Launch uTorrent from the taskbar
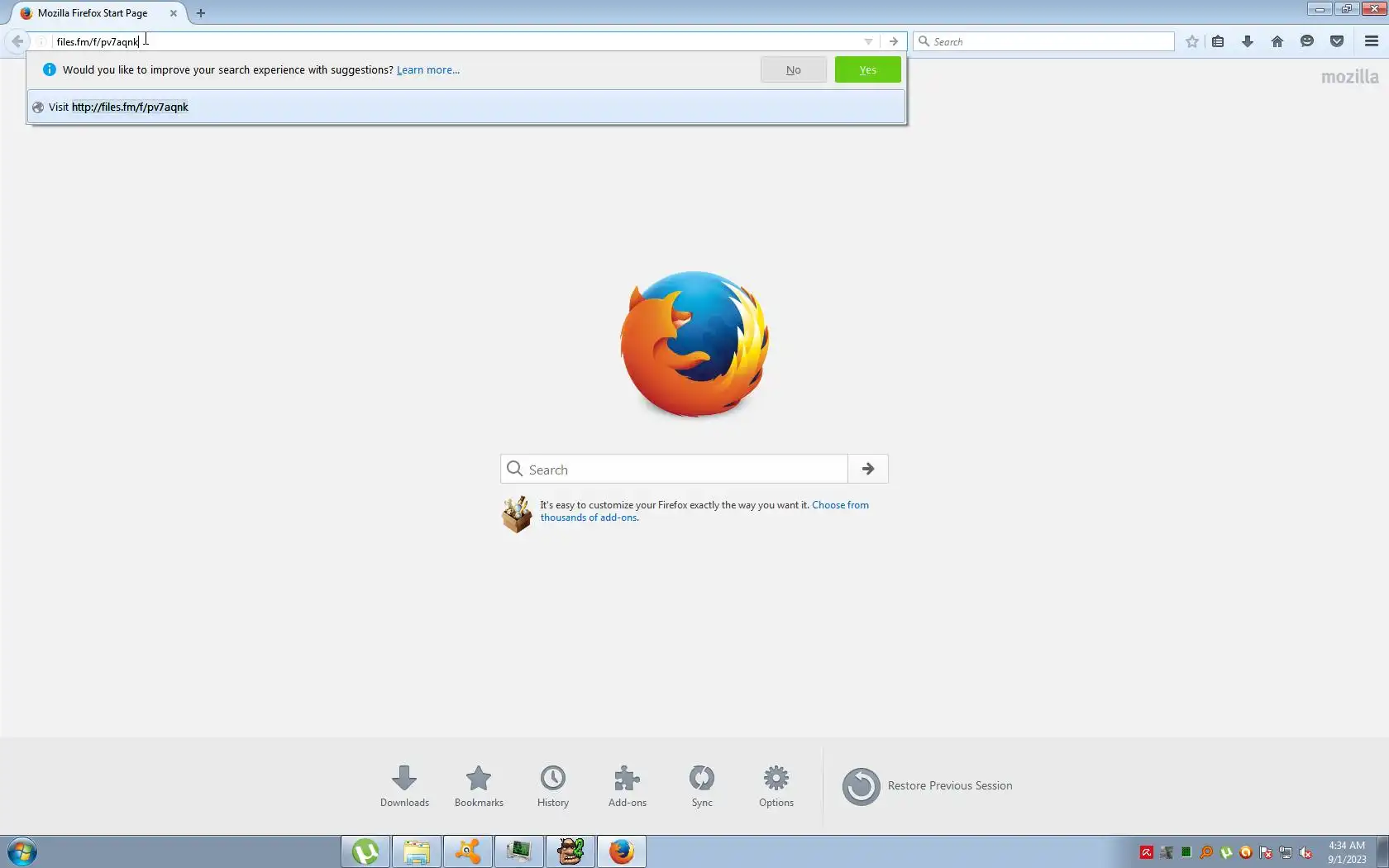Image resolution: width=1389 pixels, height=868 pixels. (365, 851)
